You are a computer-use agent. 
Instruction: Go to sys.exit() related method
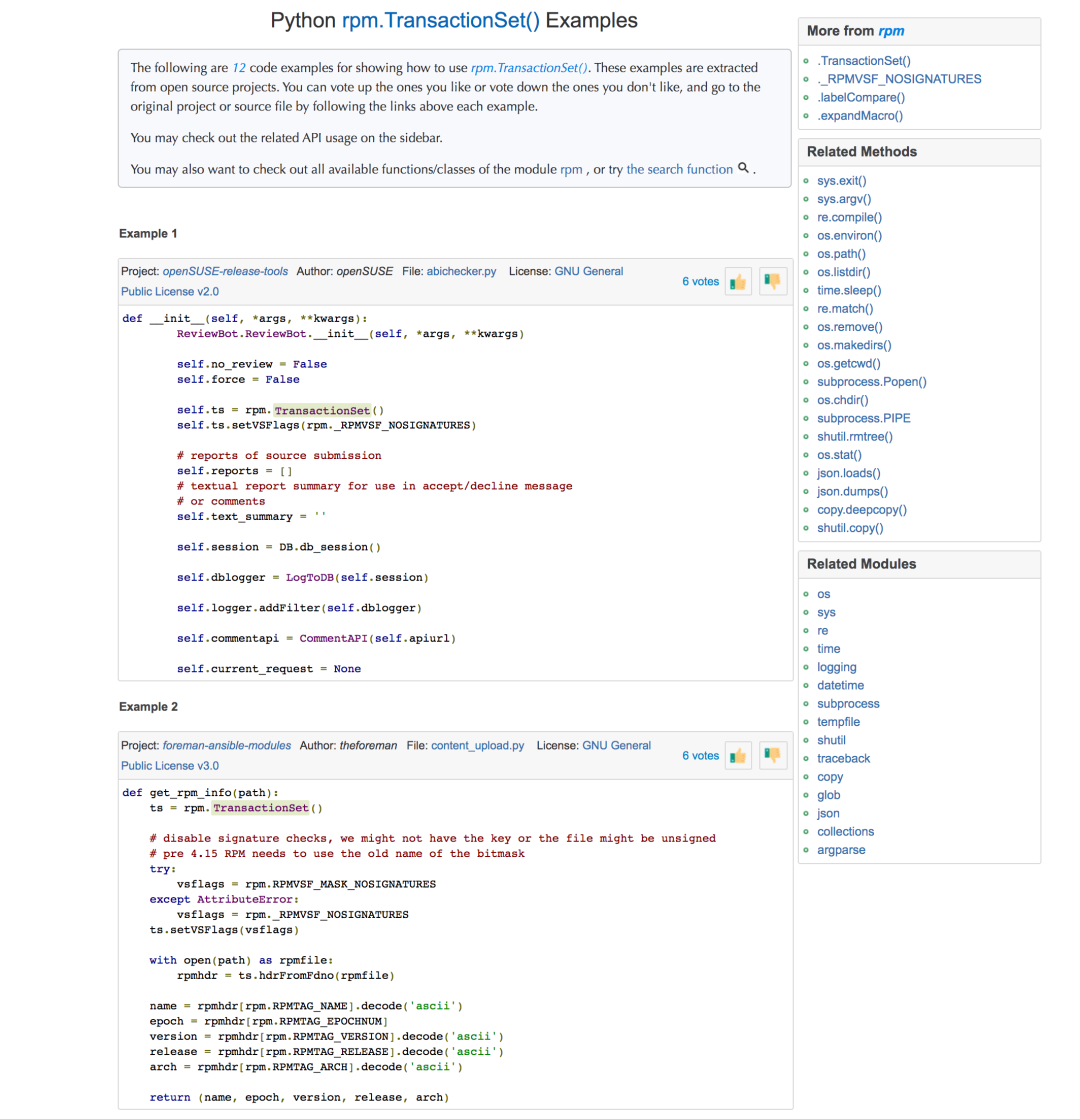841,181
